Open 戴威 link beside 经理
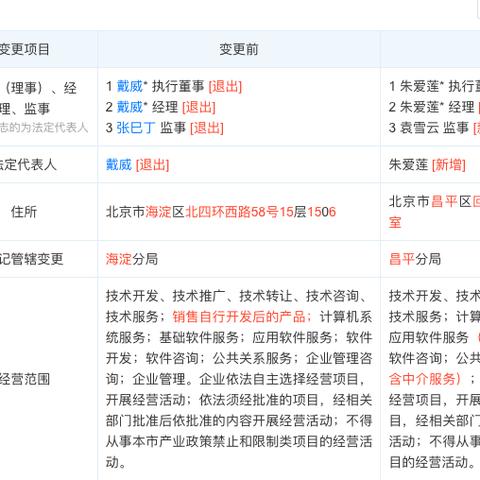Screen dimensions: 480x480 [129, 107]
